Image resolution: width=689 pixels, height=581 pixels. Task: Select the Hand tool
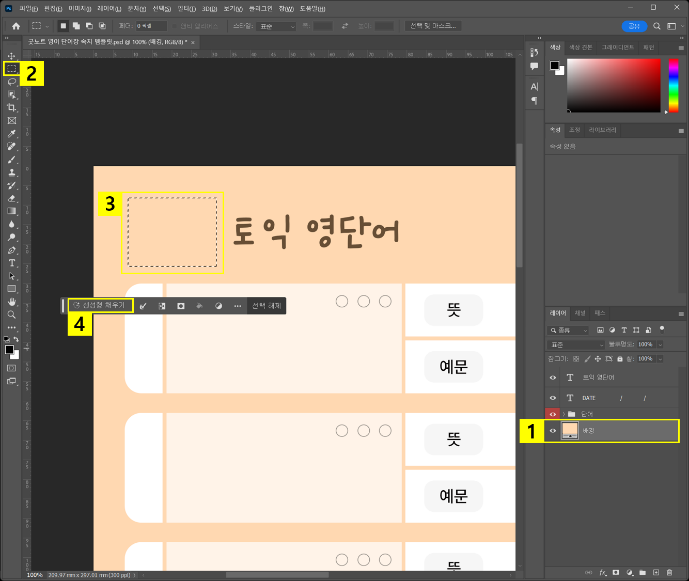tap(11, 301)
